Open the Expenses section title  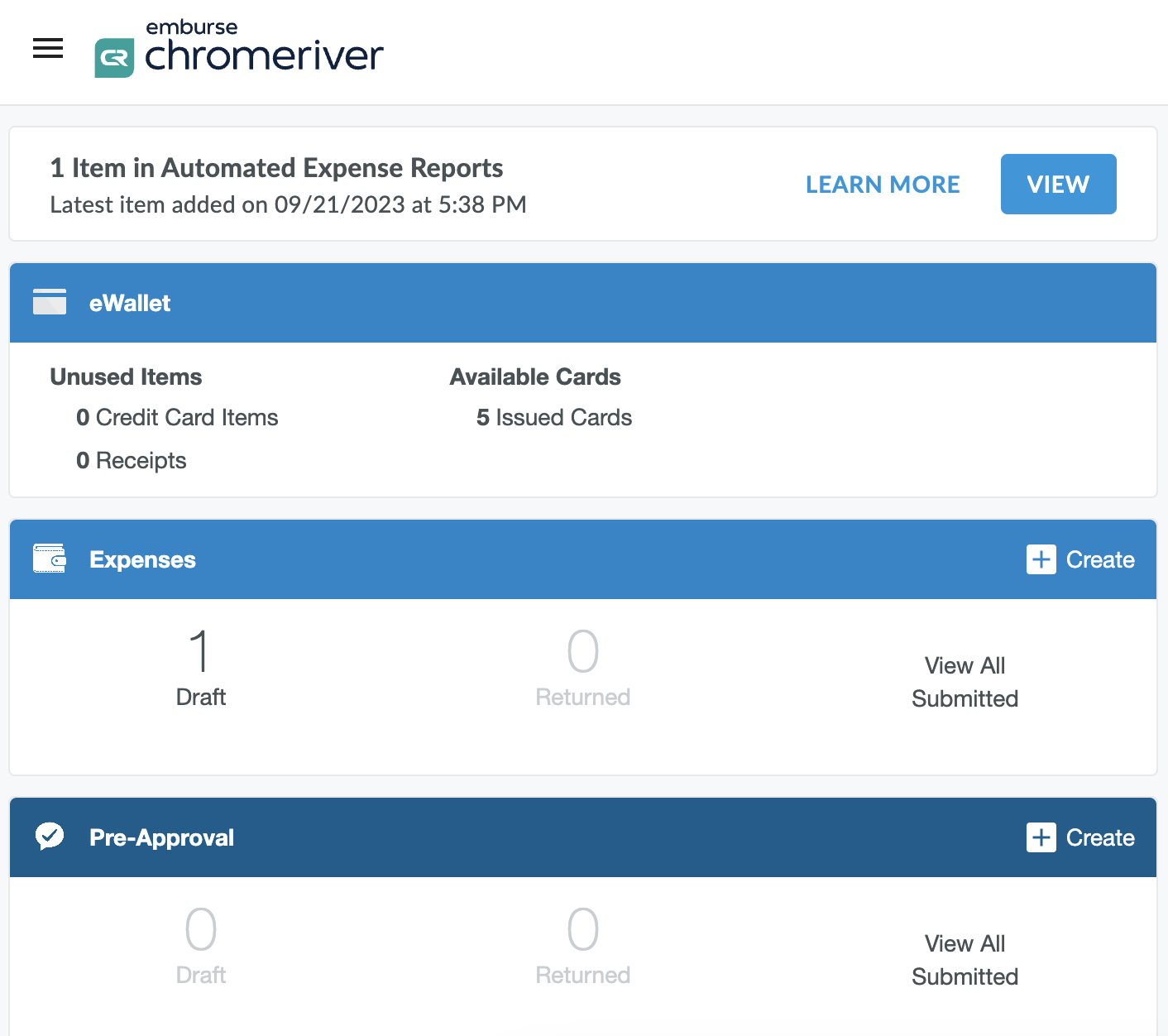pyautogui.click(x=142, y=560)
